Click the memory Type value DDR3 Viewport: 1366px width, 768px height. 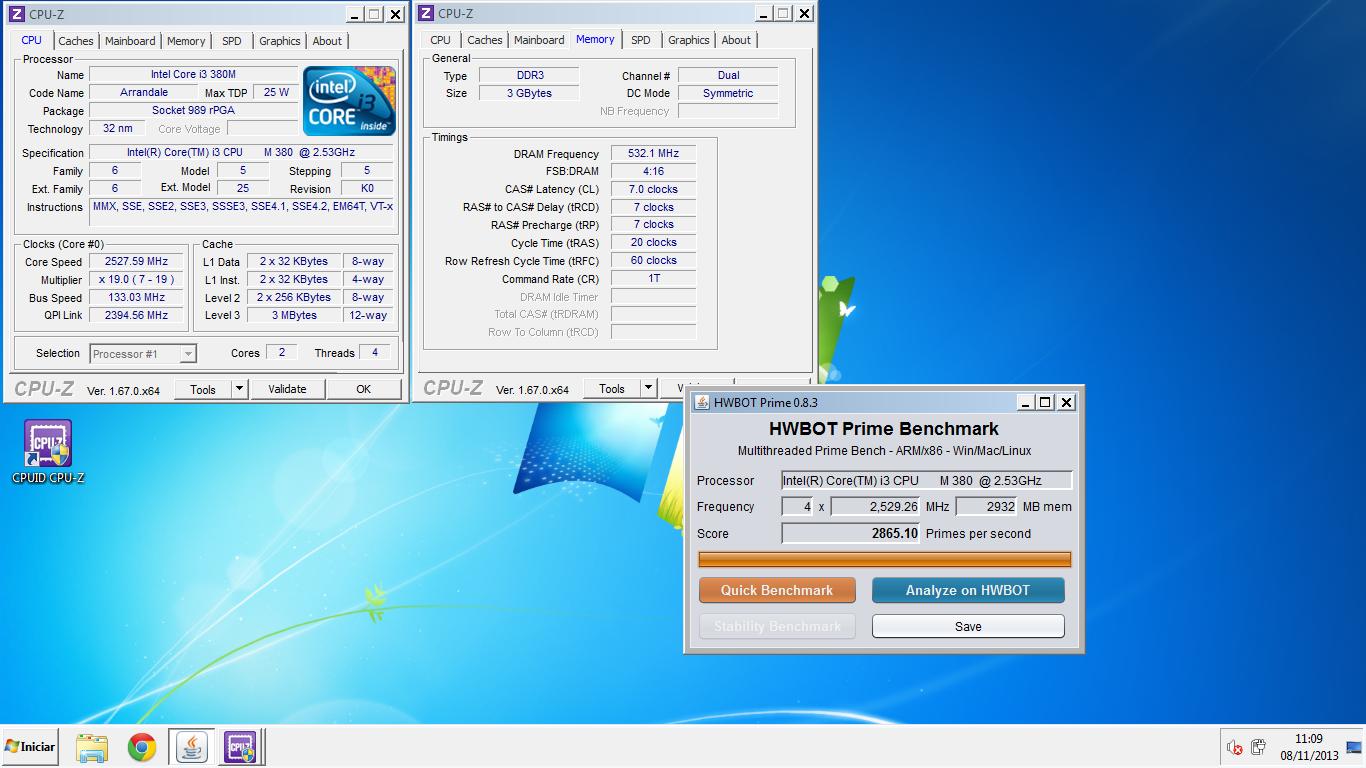coord(529,75)
